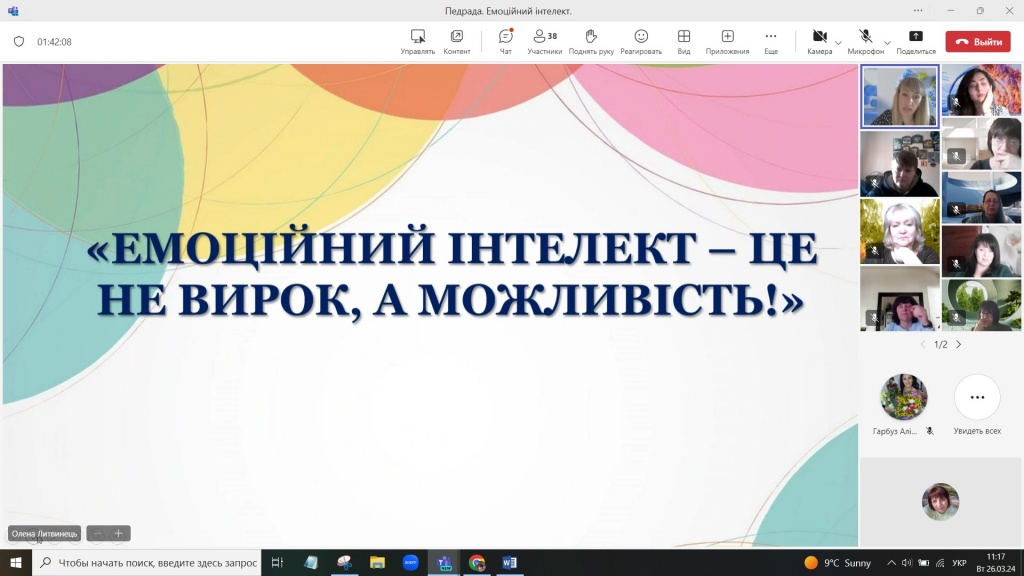Switch keyboard language УКР indicator
The image size is (1024, 576).
pyautogui.click(x=959, y=562)
